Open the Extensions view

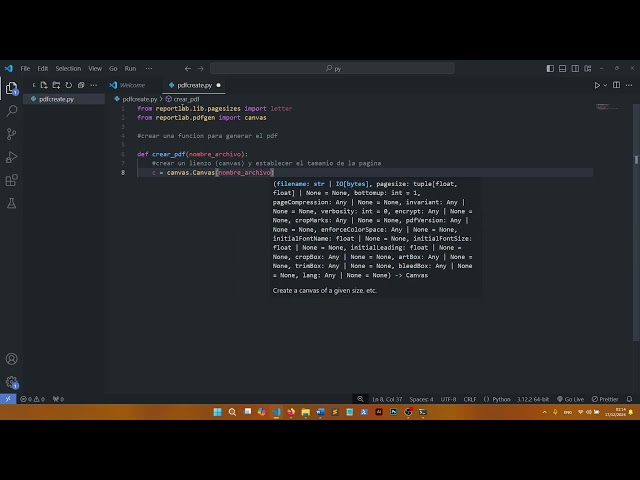coord(11,180)
